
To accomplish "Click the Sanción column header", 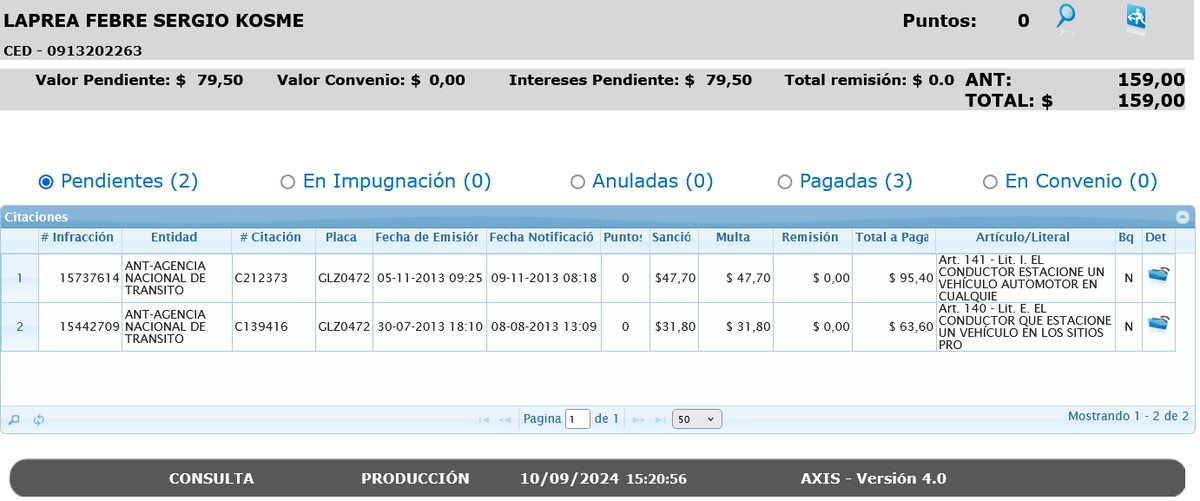I will coord(672,238).
